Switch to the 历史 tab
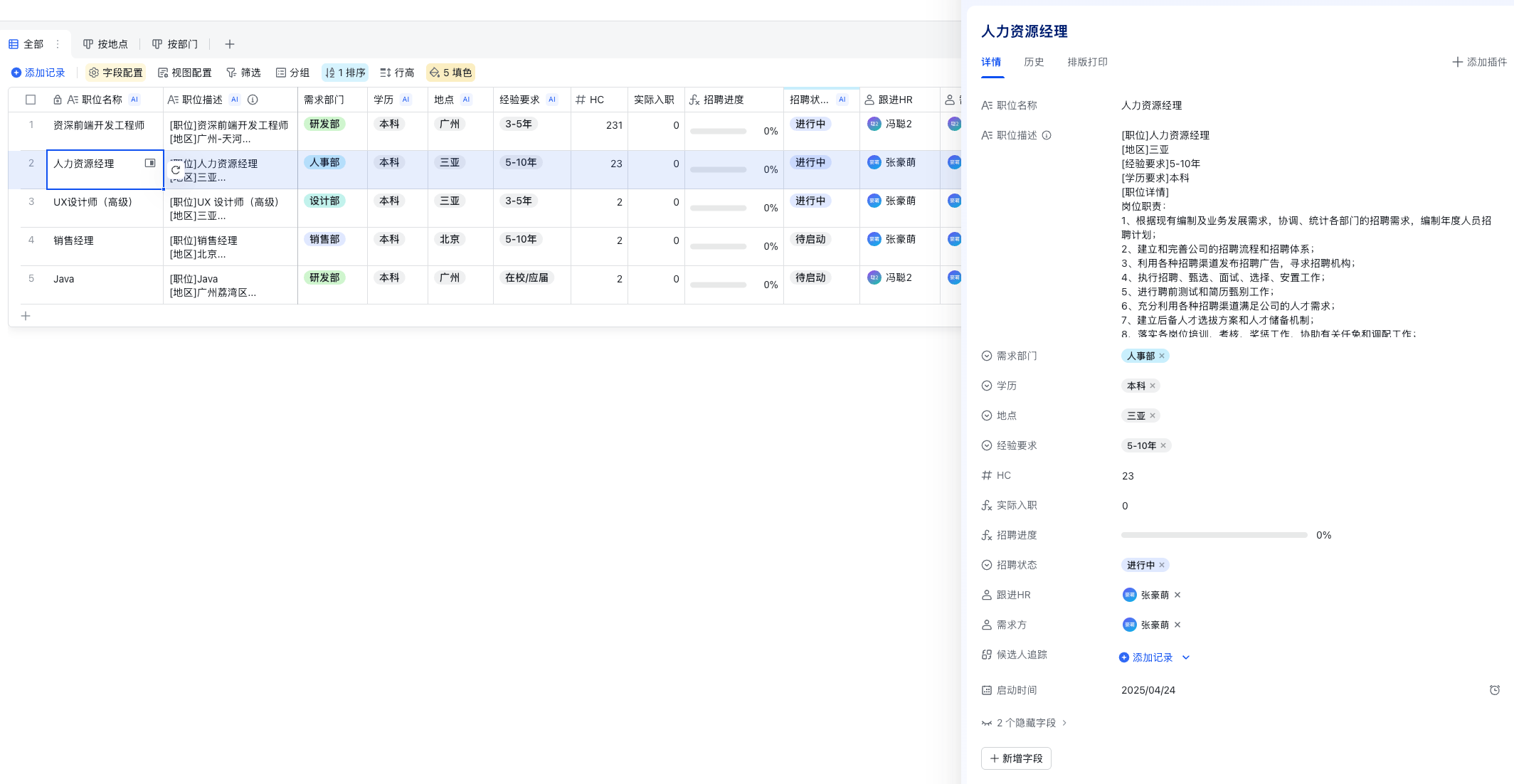This screenshot has width=1514, height=784. point(1034,62)
